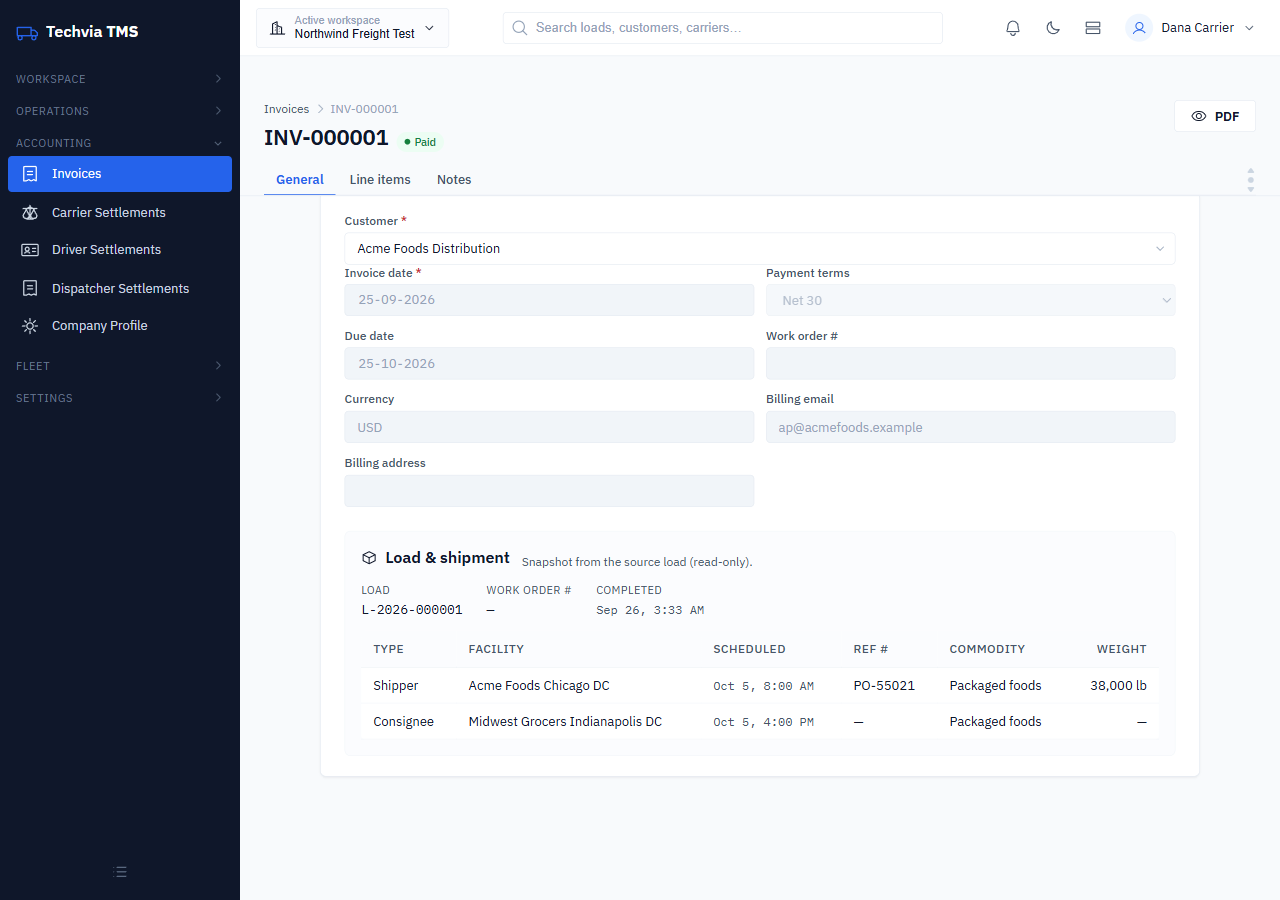Expand the FLEET sidebar section

pos(120,366)
